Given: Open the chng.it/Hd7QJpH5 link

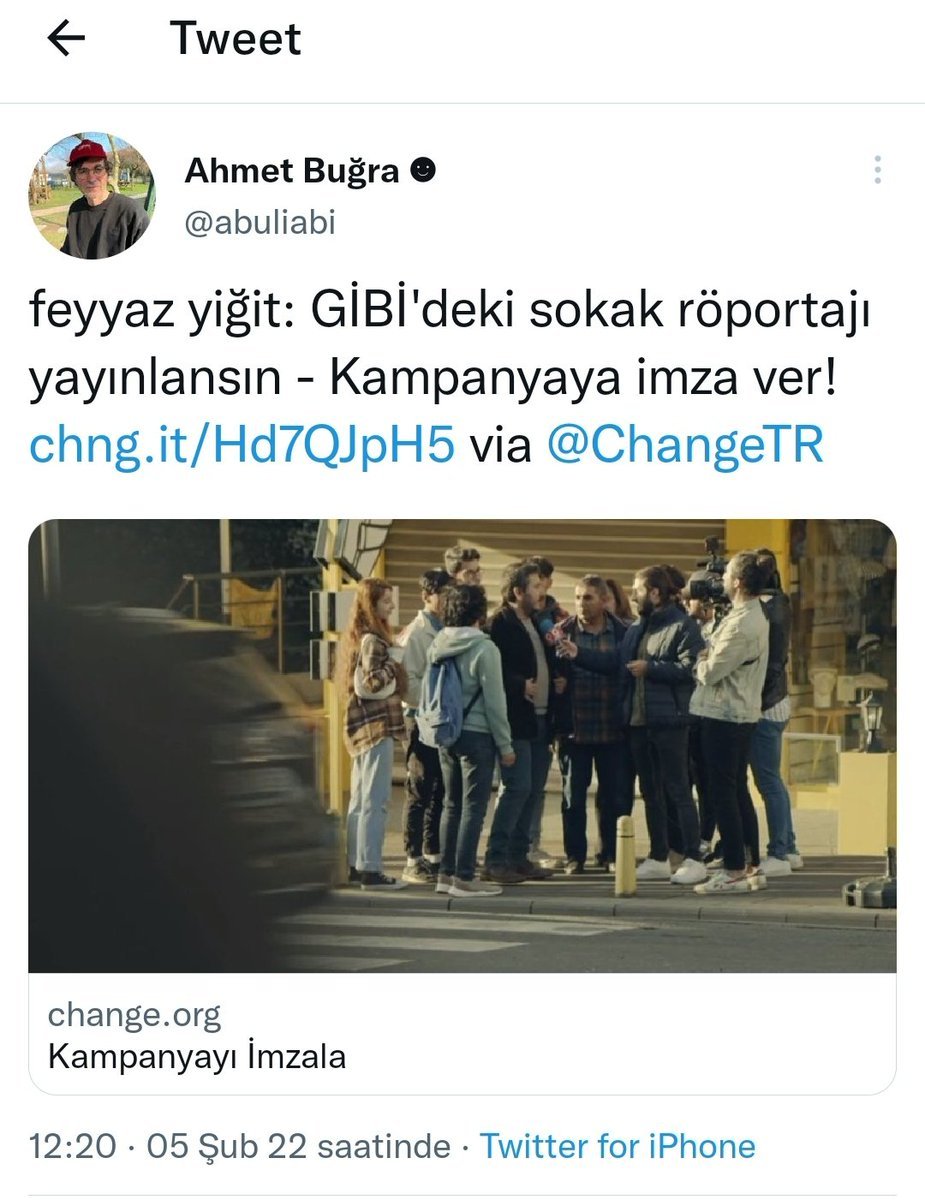Looking at the screenshot, I should (241, 445).
